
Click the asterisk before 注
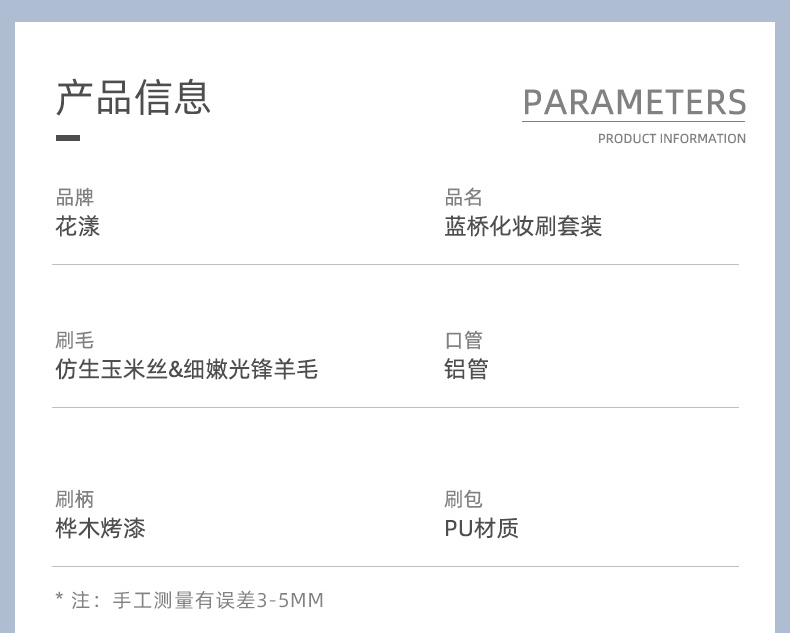point(59,599)
